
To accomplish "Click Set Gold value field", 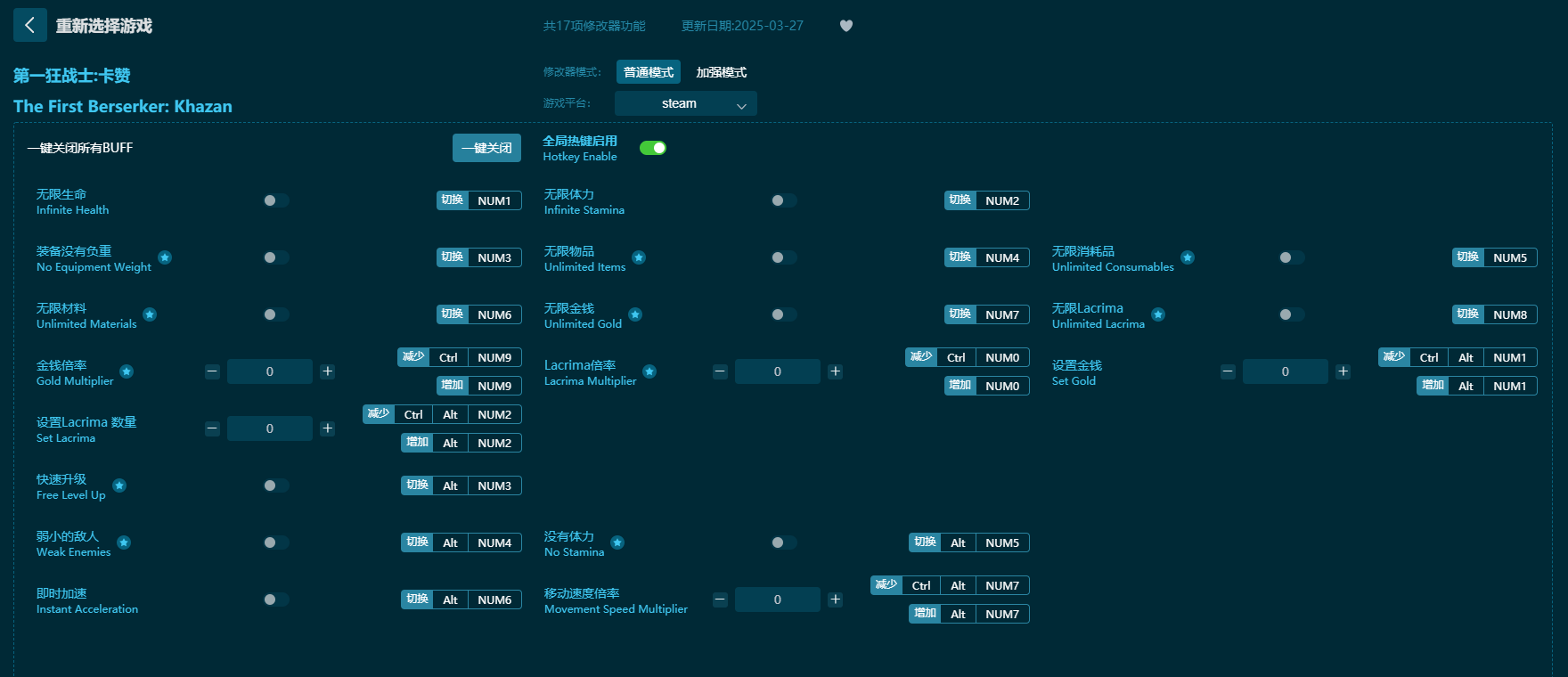I will click(1286, 371).
